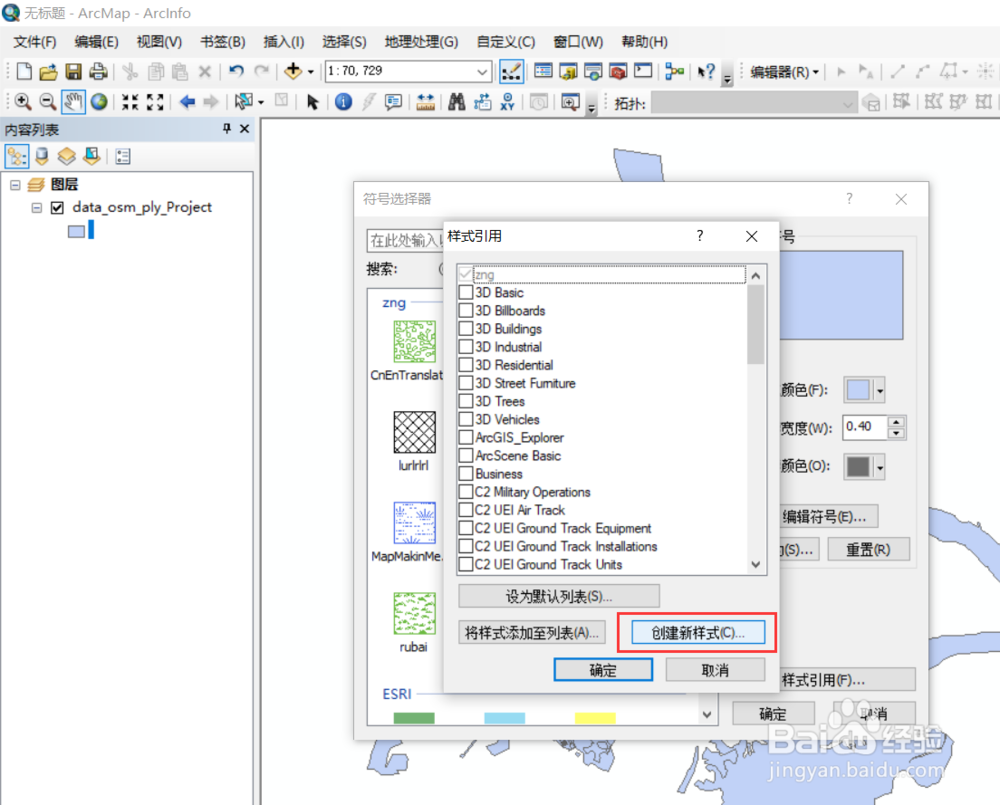
Task: Open the Add Data dropdown arrow
Action: (311, 71)
